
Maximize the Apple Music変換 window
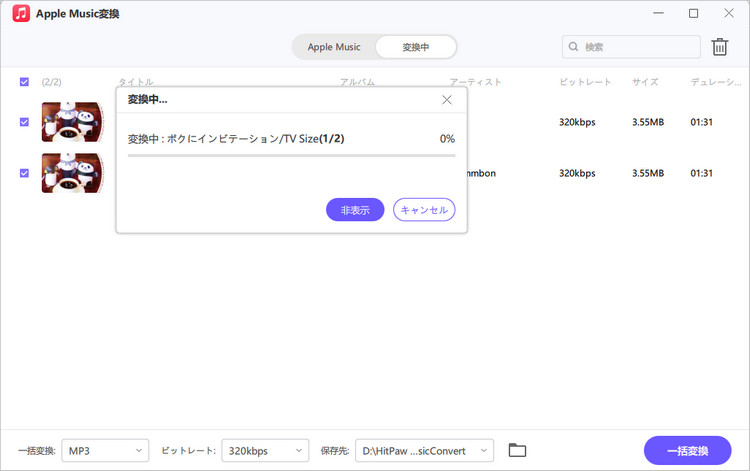tap(694, 13)
